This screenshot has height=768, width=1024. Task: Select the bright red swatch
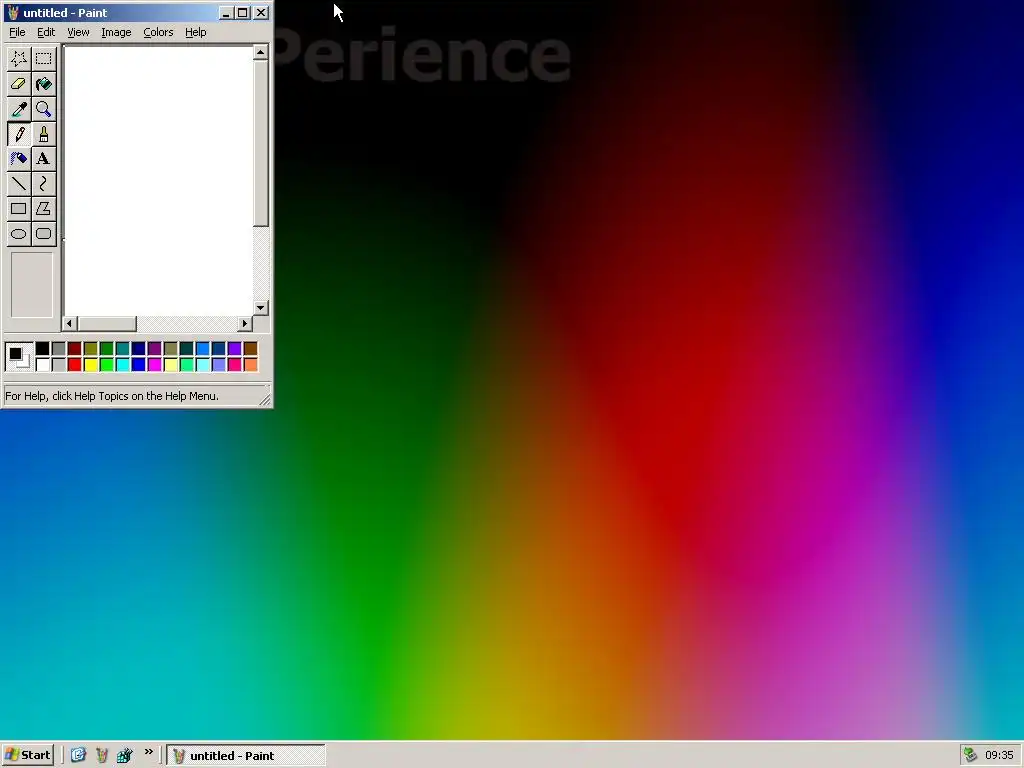click(74, 364)
